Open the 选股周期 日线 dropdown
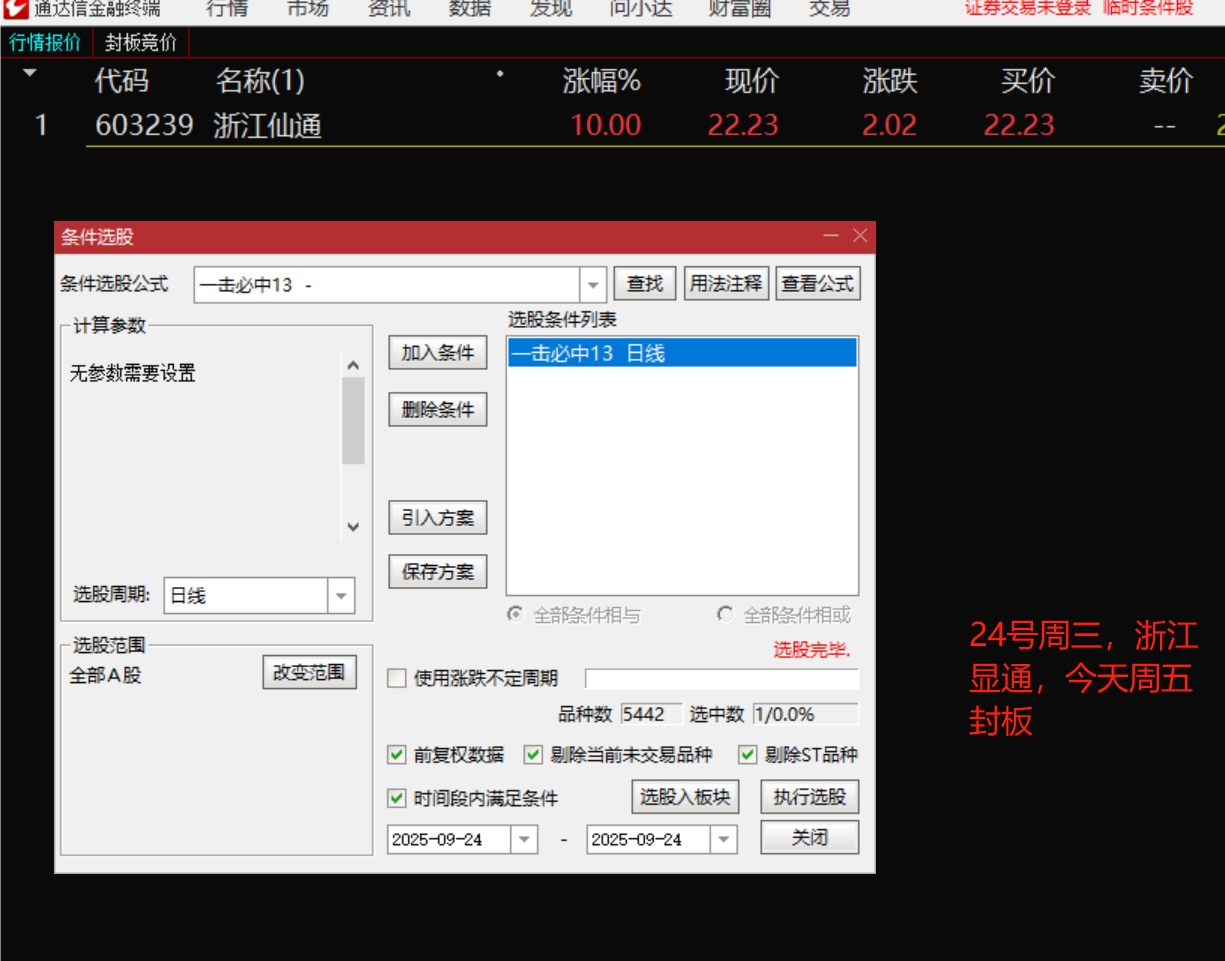Viewport: 1225px width, 961px height. pyautogui.click(x=341, y=596)
